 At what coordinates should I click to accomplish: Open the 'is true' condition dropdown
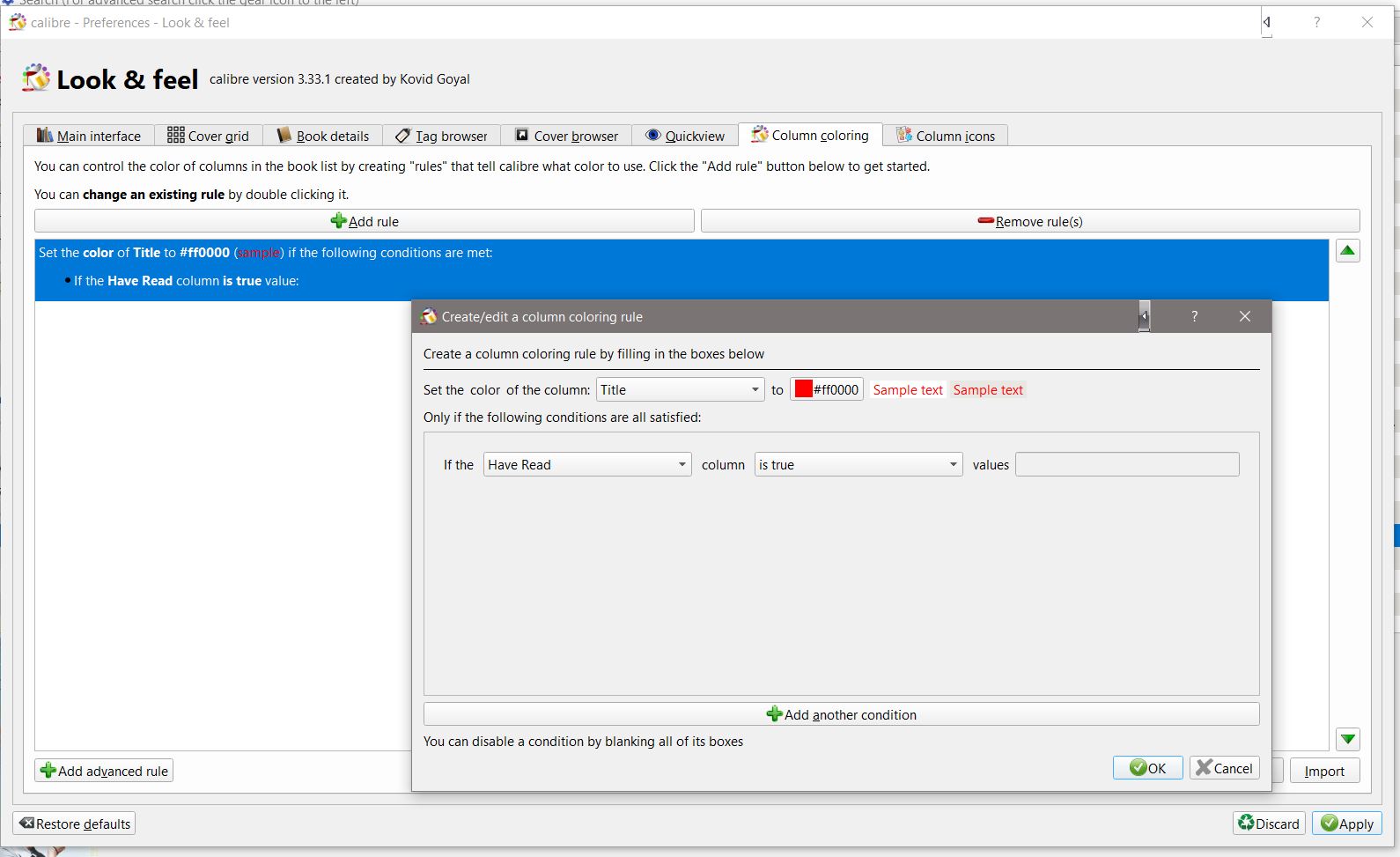click(858, 464)
